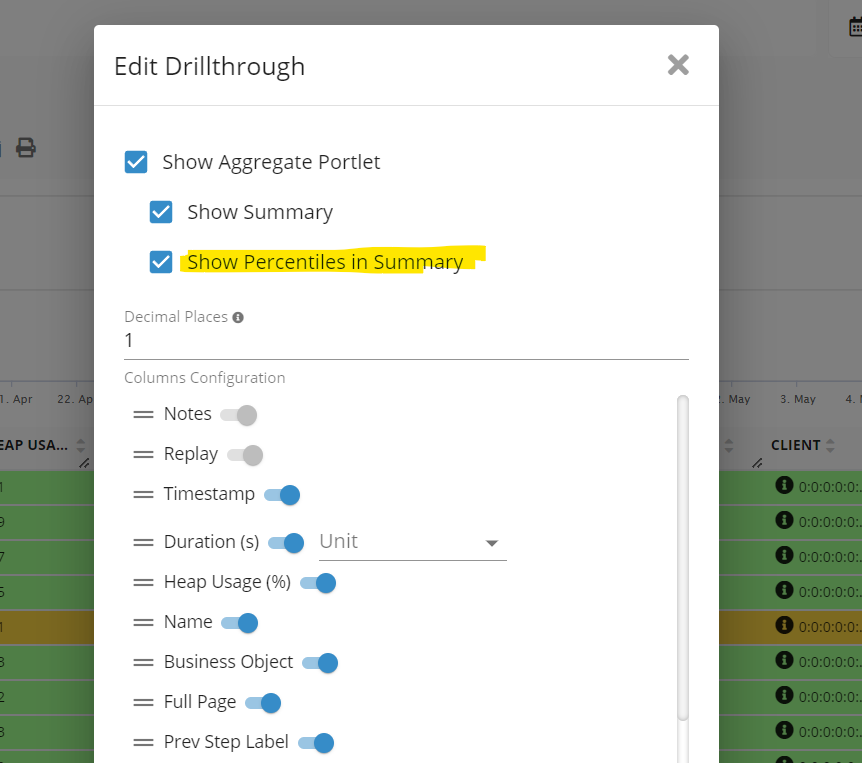This screenshot has height=763, width=862.
Task: Click the Decimal Places input field
Action: (405, 341)
